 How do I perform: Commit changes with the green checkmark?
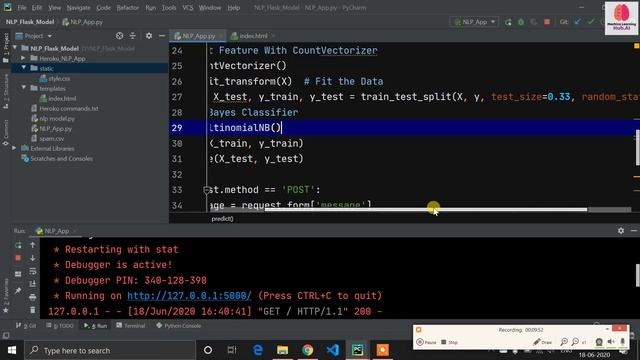coord(590,22)
